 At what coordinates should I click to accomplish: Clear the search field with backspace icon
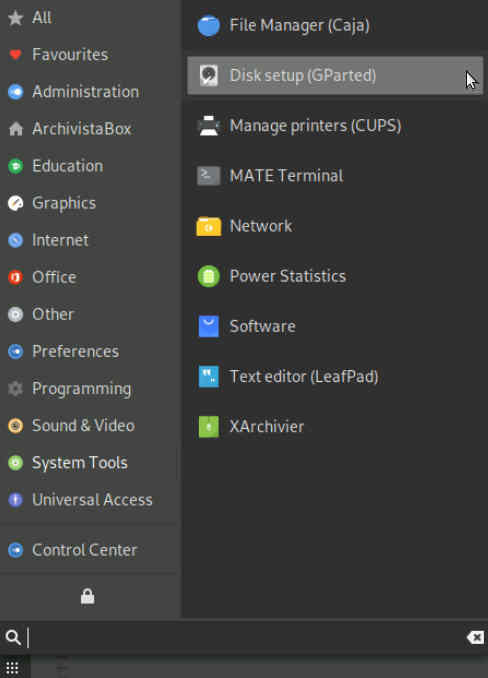(x=475, y=637)
